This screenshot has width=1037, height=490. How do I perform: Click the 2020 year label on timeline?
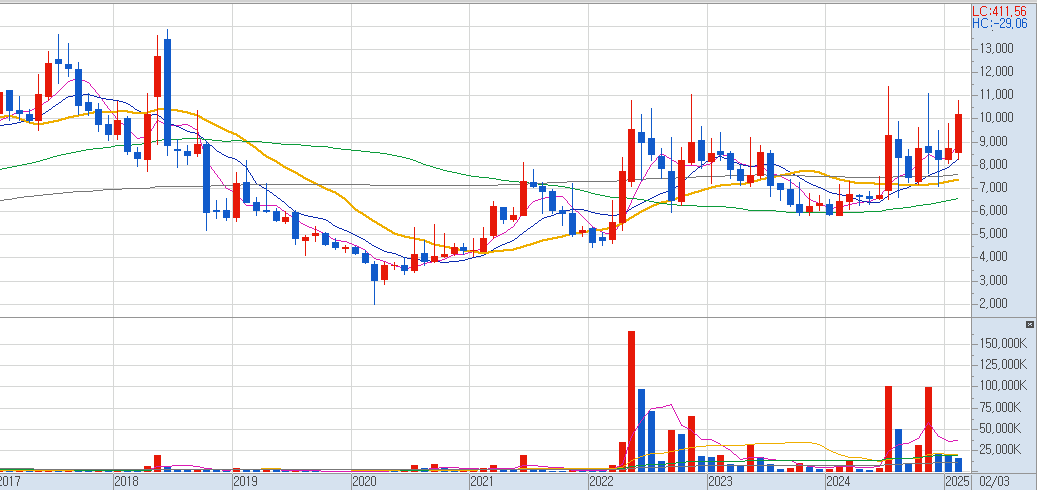pos(364,481)
